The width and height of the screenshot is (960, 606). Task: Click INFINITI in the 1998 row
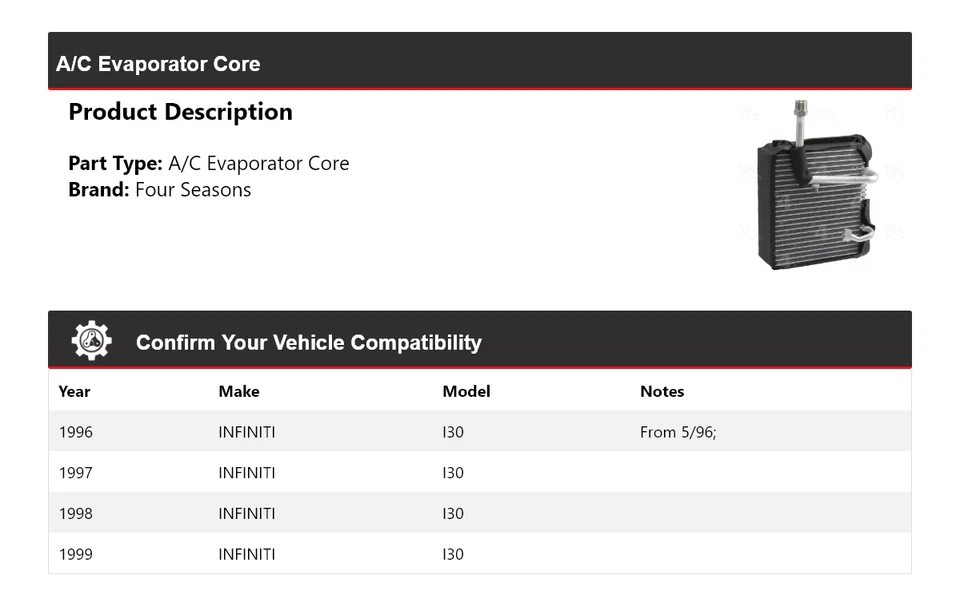pos(247,514)
